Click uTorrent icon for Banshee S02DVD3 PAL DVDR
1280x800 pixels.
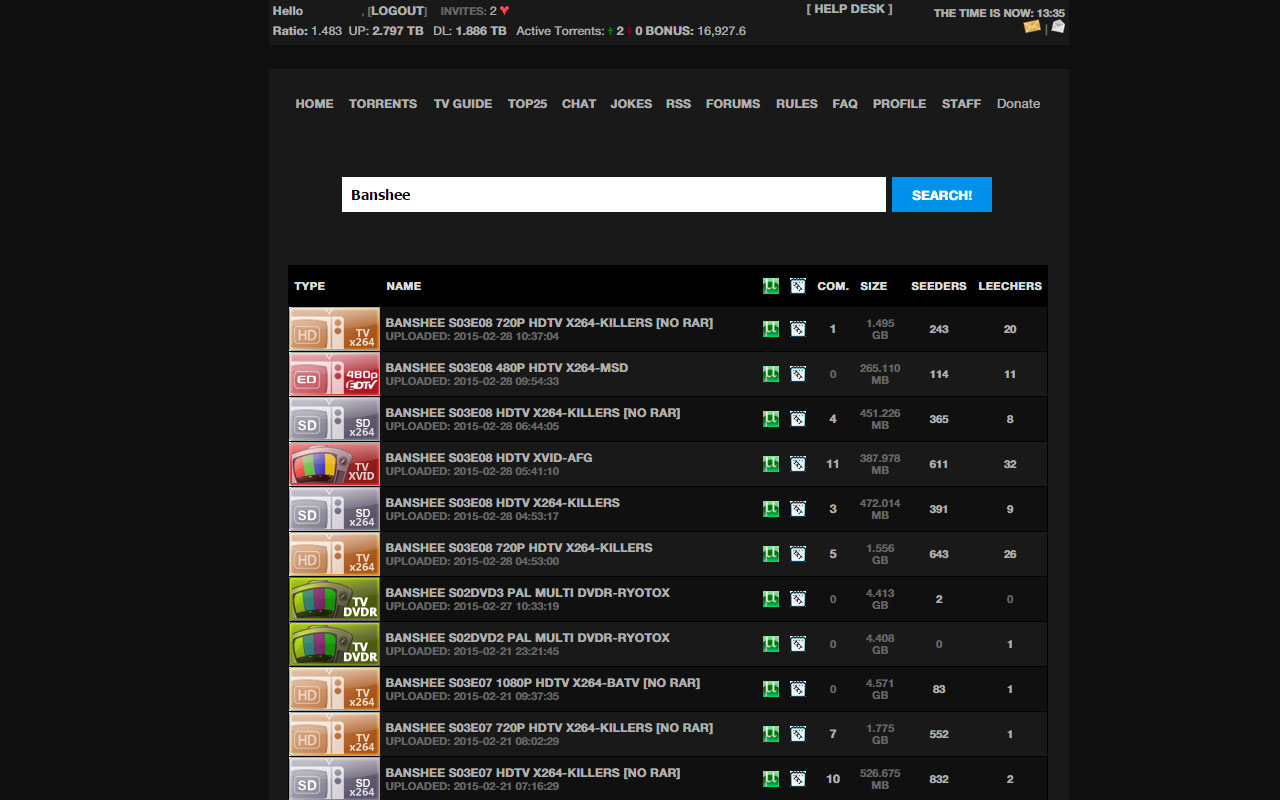coord(771,599)
